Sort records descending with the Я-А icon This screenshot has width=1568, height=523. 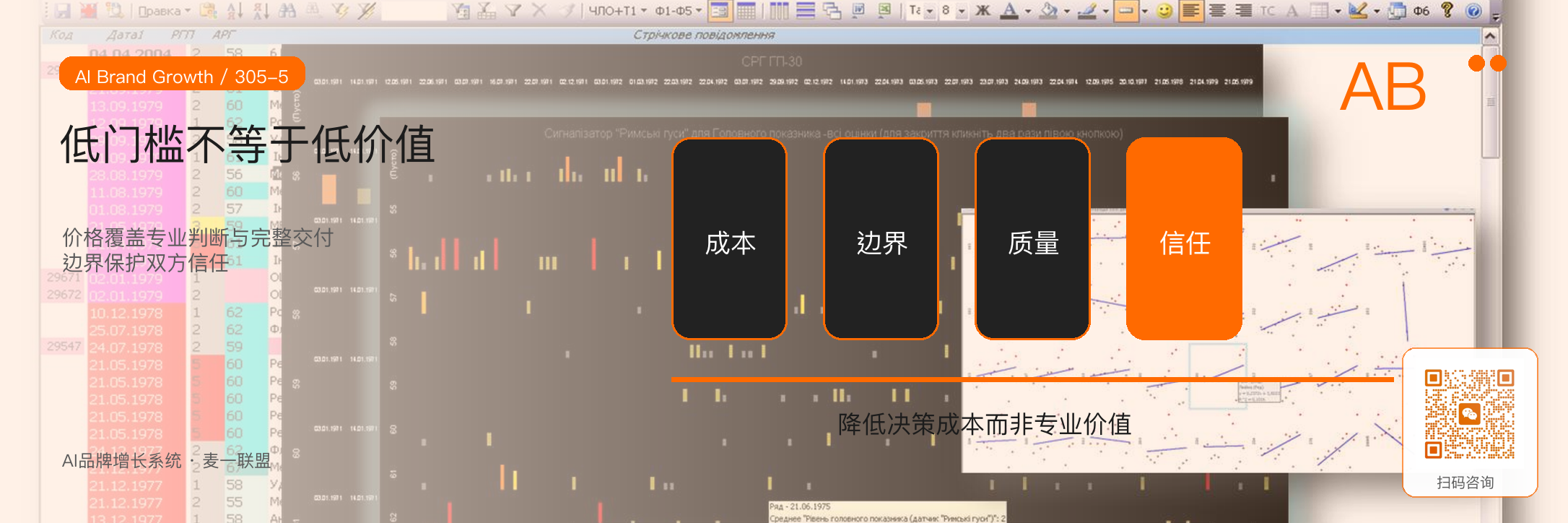coord(261,11)
